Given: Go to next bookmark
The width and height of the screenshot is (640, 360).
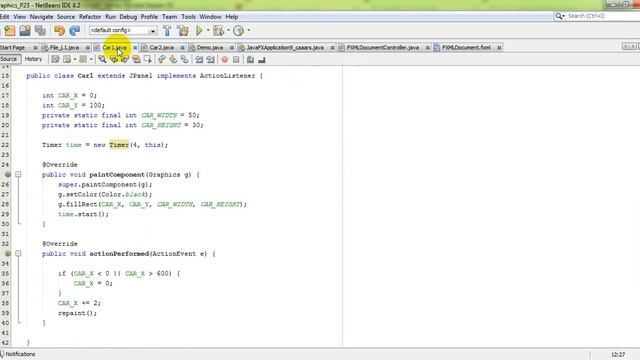Looking at the screenshot, I should point(173,60).
